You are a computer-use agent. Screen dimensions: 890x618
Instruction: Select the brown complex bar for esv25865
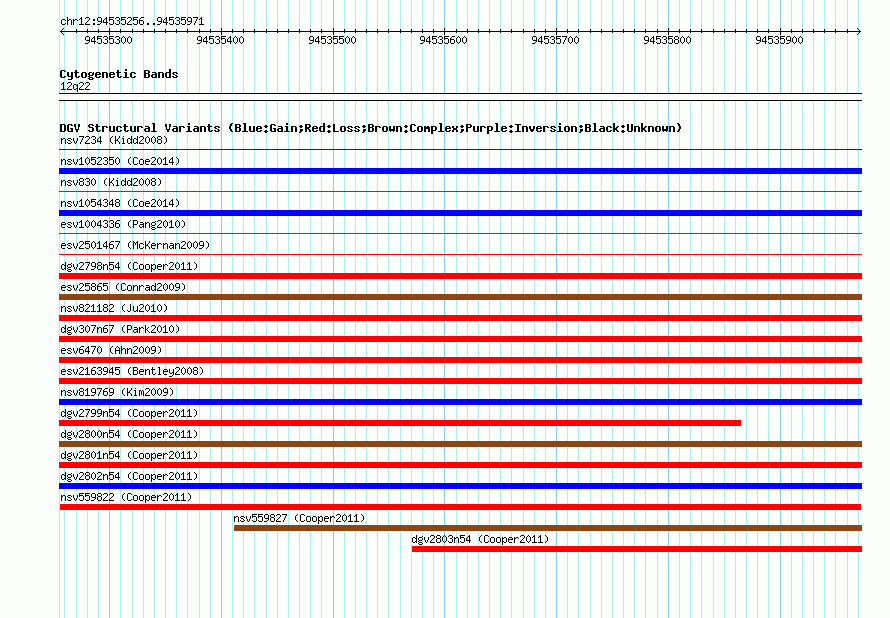(460, 297)
